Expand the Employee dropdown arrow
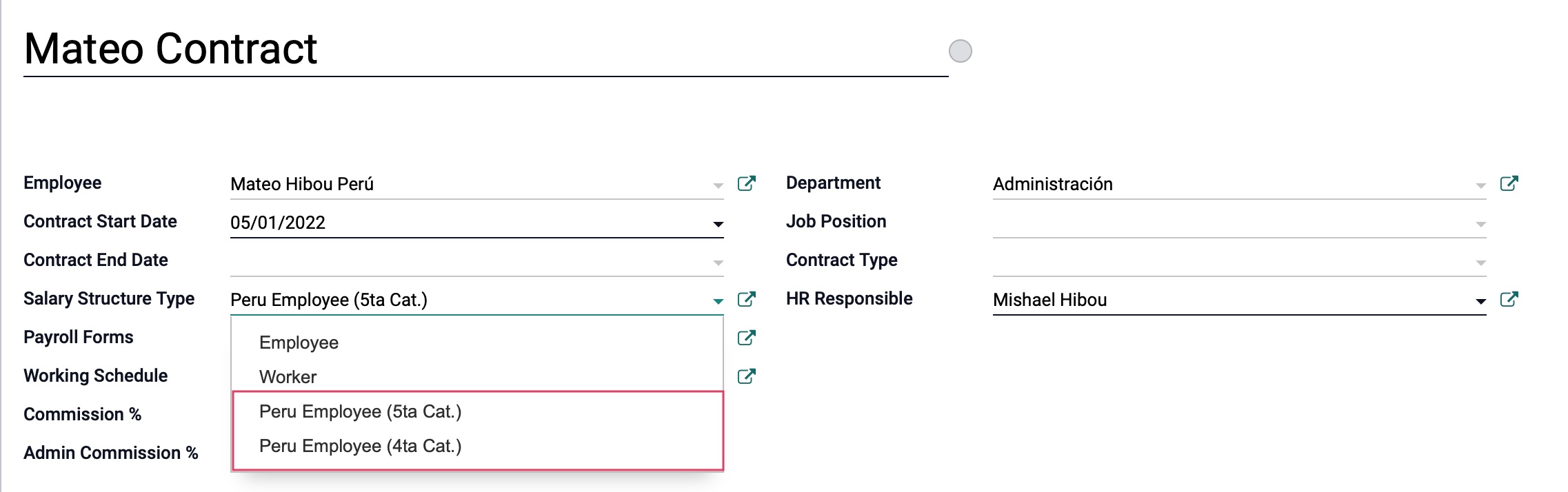The image size is (1568, 492). tap(718, 185)
